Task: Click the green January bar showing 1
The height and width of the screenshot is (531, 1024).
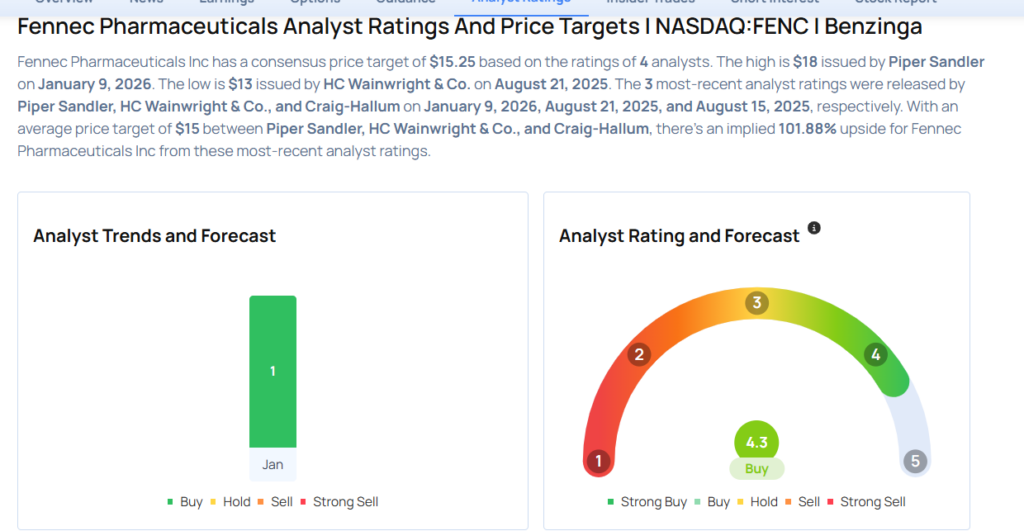Action: (x=272, y=371)
